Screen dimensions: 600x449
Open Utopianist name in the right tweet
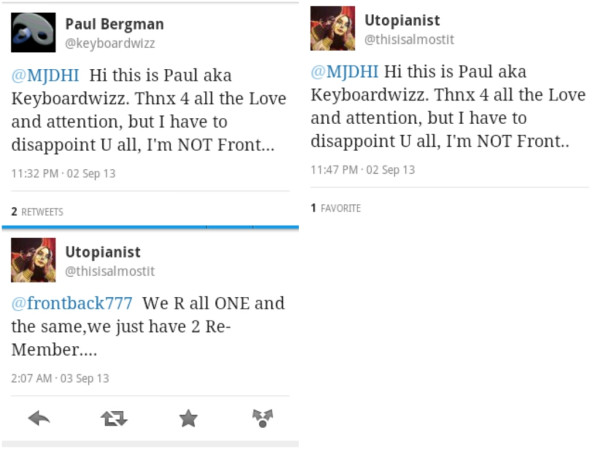401,20
